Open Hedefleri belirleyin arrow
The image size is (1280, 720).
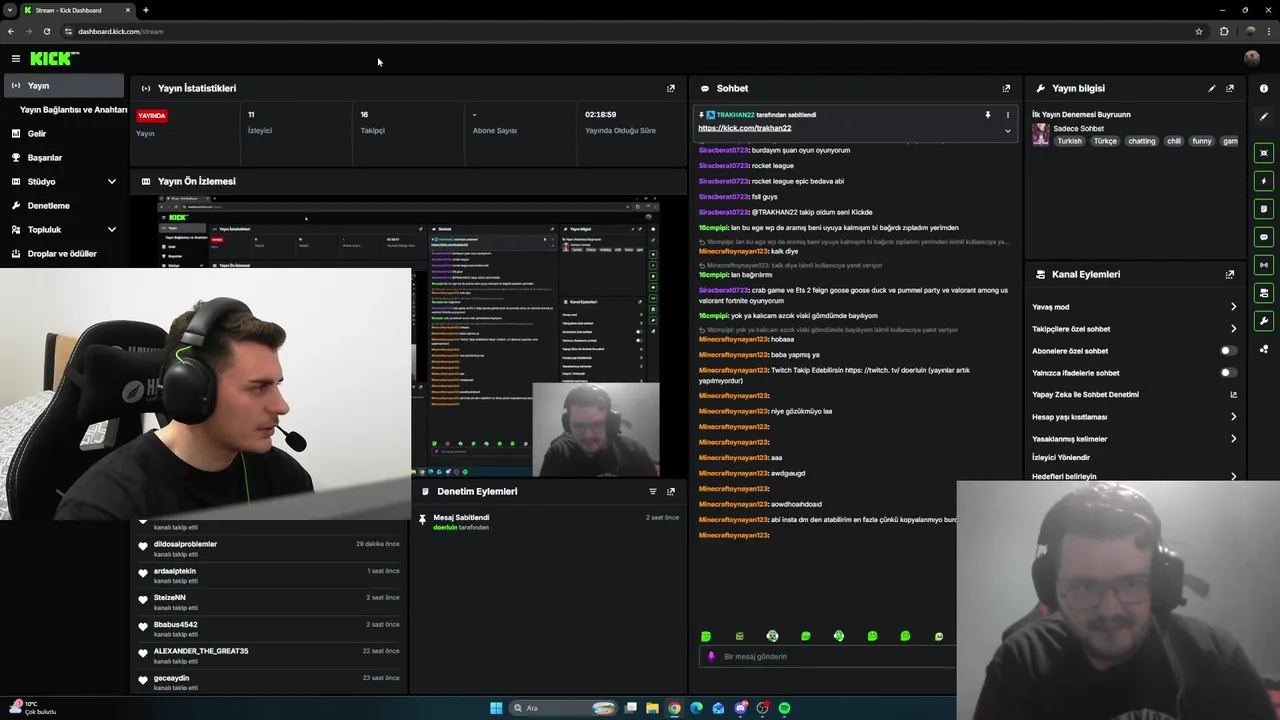click(1233, 477)
